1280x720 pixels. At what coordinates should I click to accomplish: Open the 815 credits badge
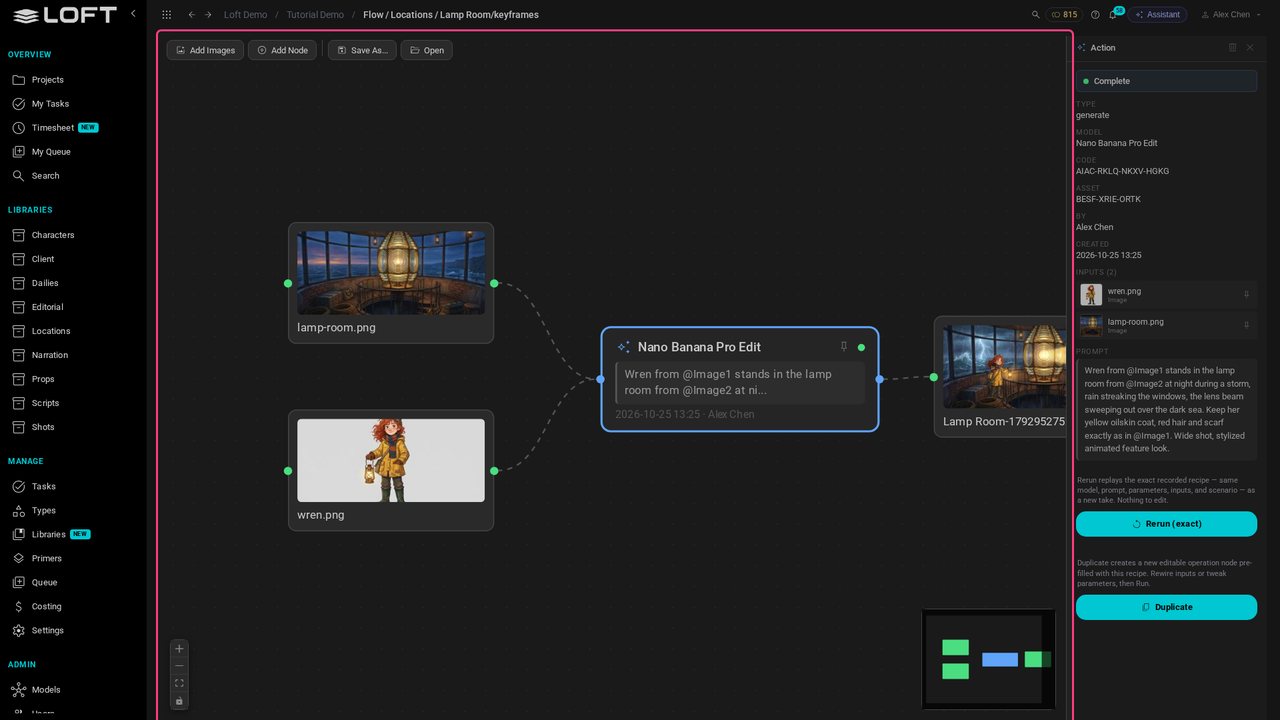click(x=1064, y=15)
